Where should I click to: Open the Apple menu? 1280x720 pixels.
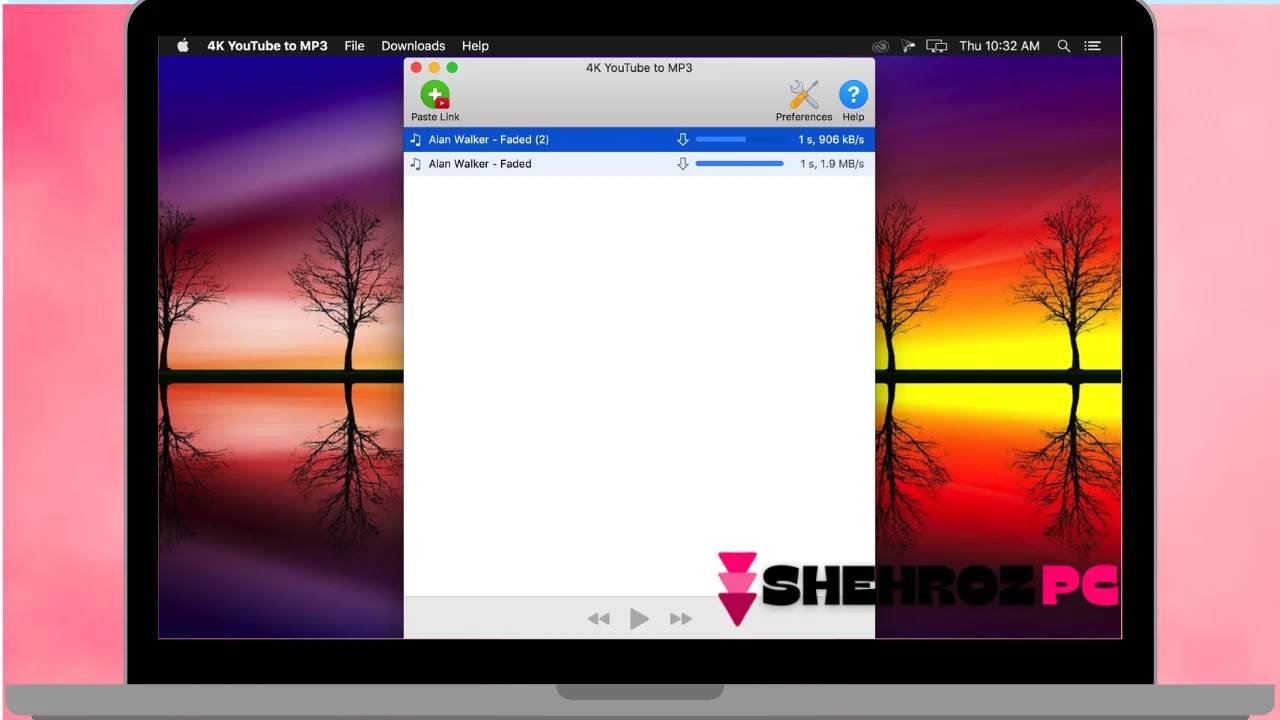coord(183,46)
